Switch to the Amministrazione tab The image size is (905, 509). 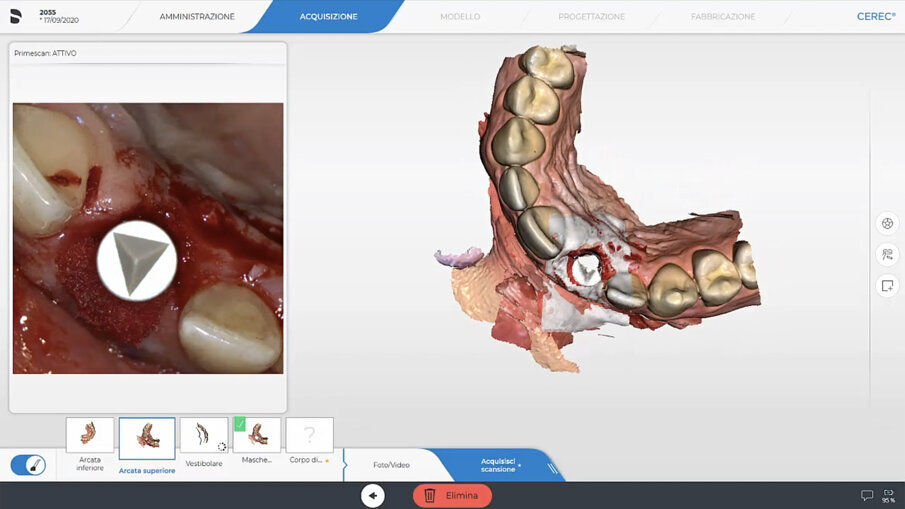pos(197,17)
